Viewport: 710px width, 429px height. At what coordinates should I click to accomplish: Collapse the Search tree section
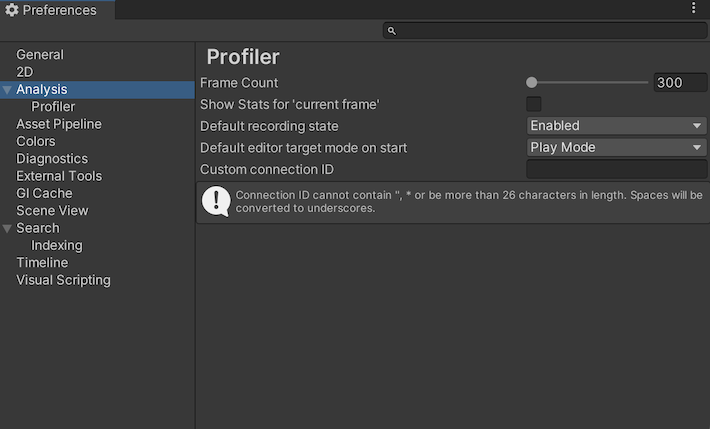pos(8,229)
